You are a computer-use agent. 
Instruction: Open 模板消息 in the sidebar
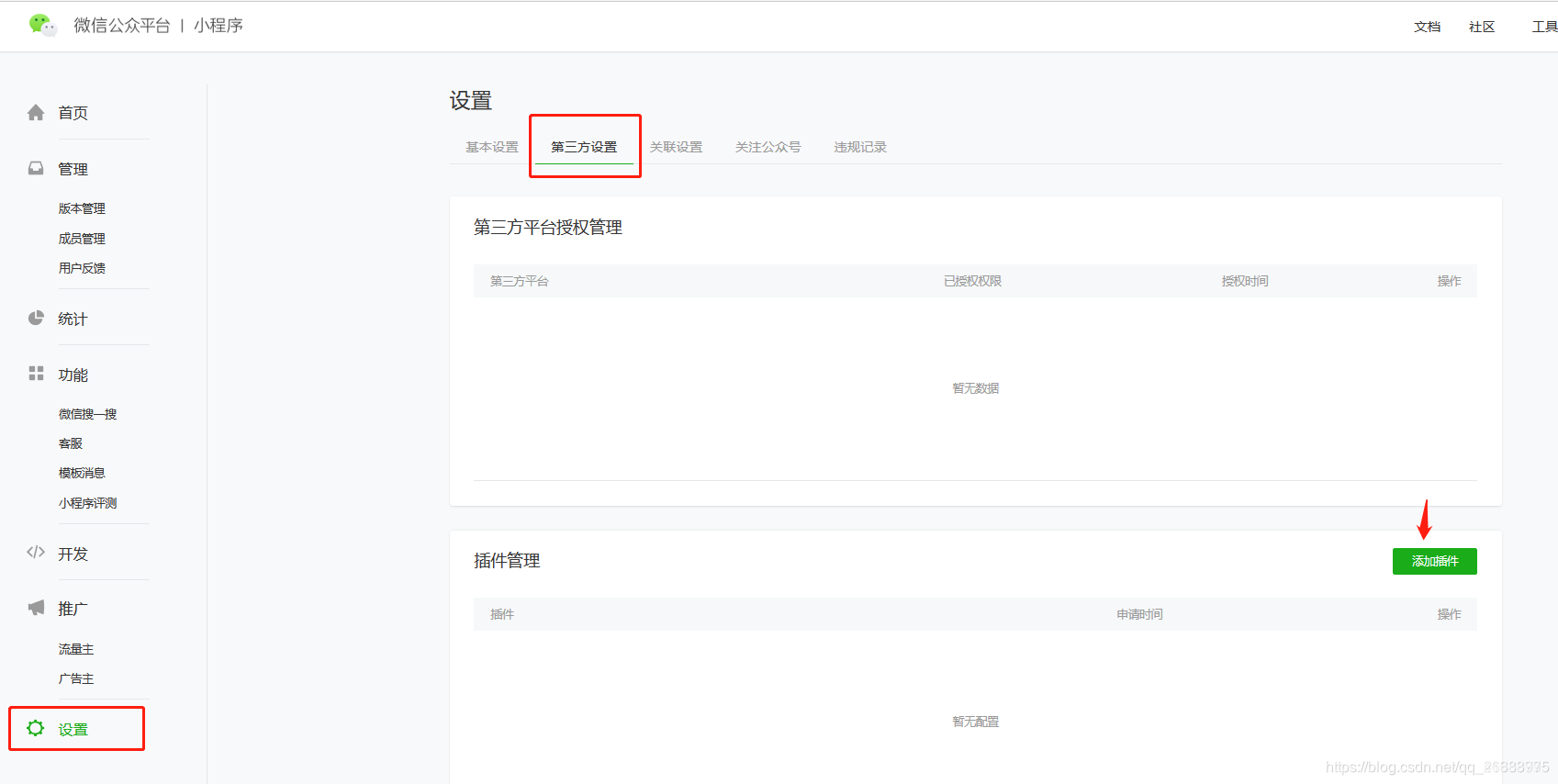pyautogui.click(x=82, y=473)
